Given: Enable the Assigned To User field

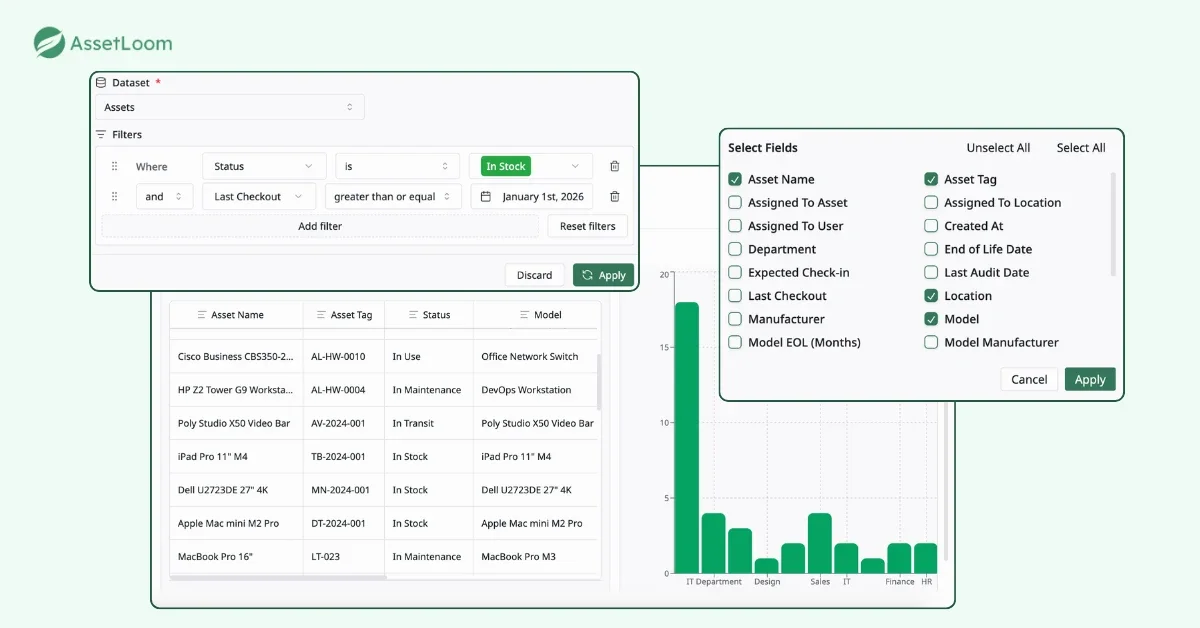Looking at the screenshot, I should click(x=735, y=226).
